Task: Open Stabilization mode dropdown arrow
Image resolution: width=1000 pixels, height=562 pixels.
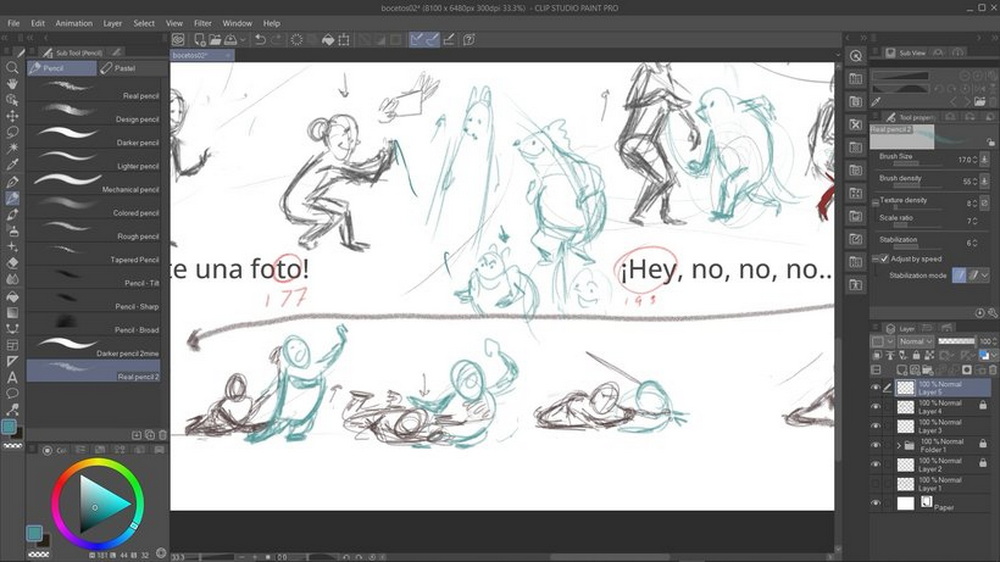Action: 985,276
